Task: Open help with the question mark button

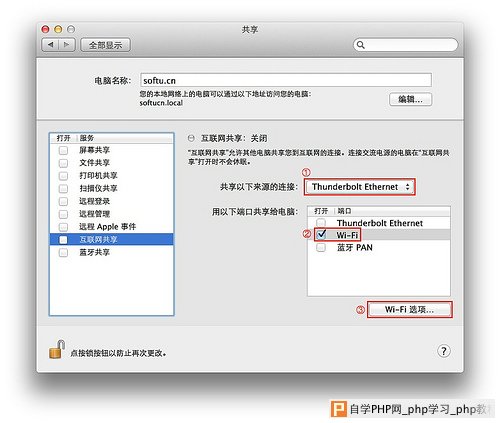Action: click(444, 351)
